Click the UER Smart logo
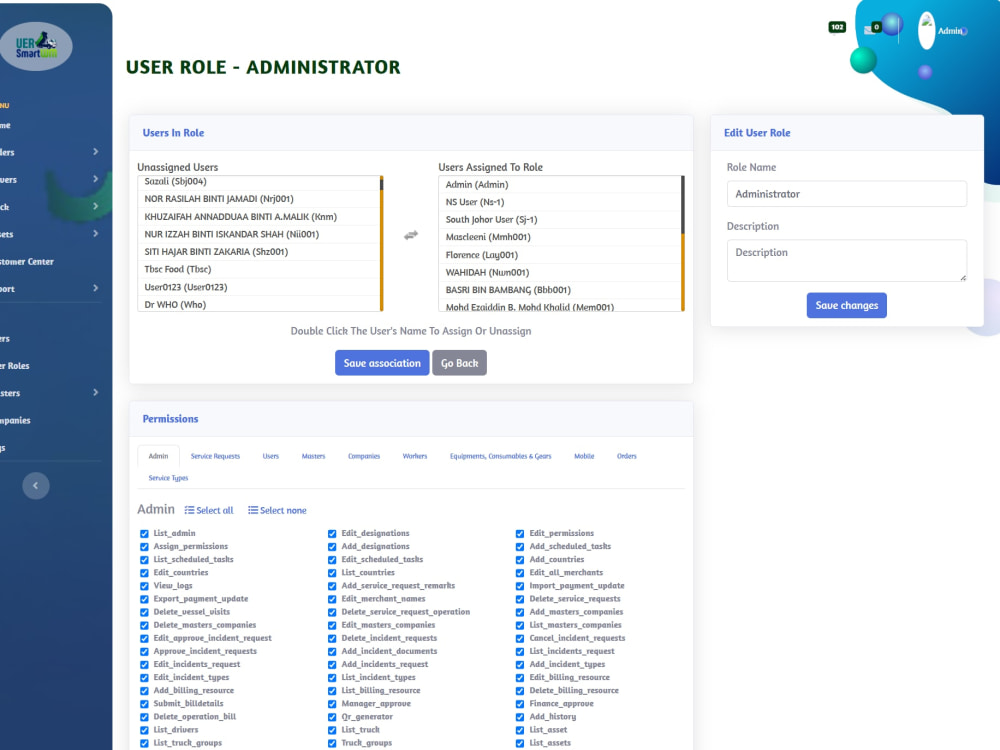The width and height of the screenshot is (1000, 750). [36, 45]
